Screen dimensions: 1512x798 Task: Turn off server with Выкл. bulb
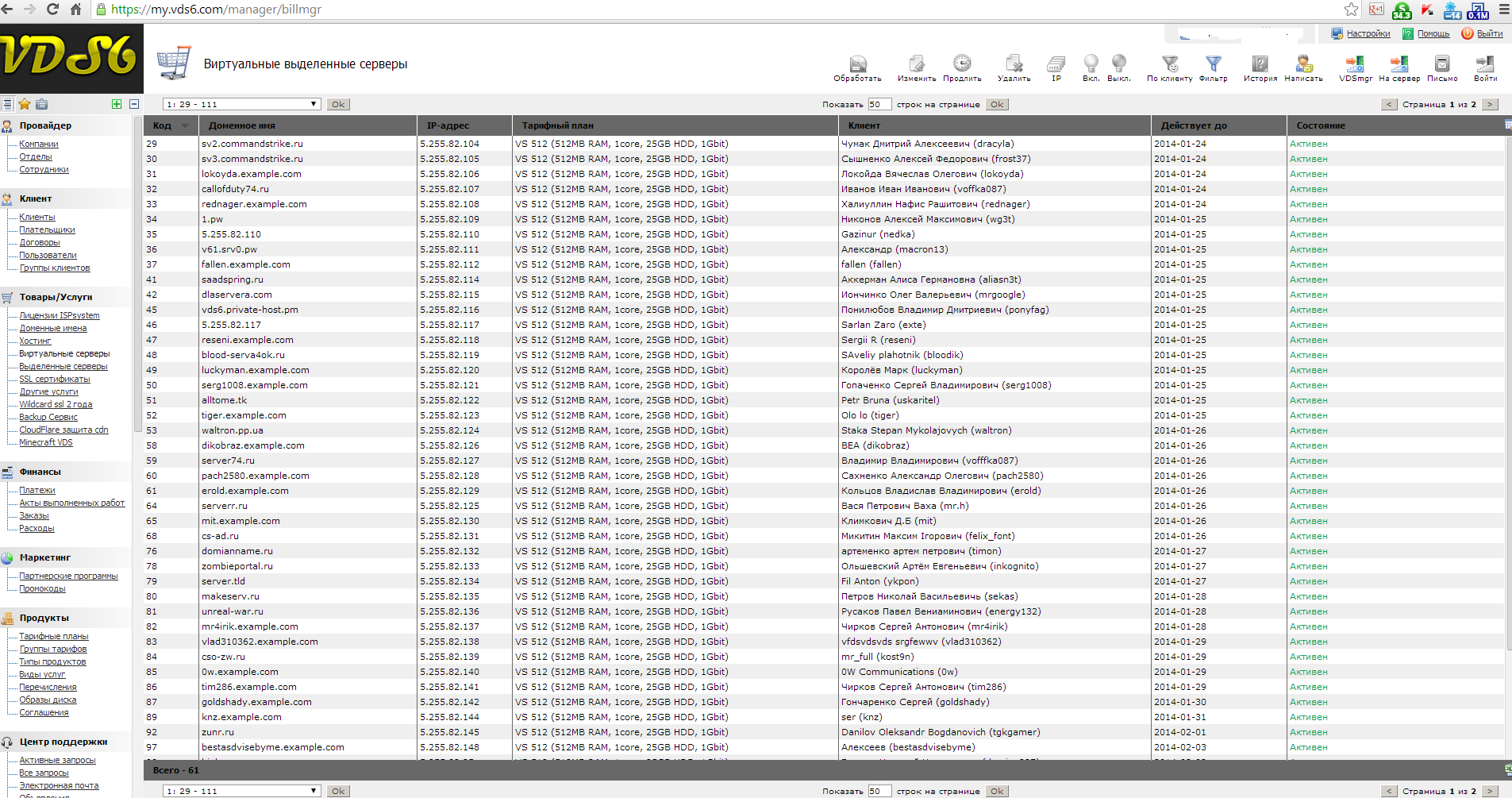(1119, 64)
